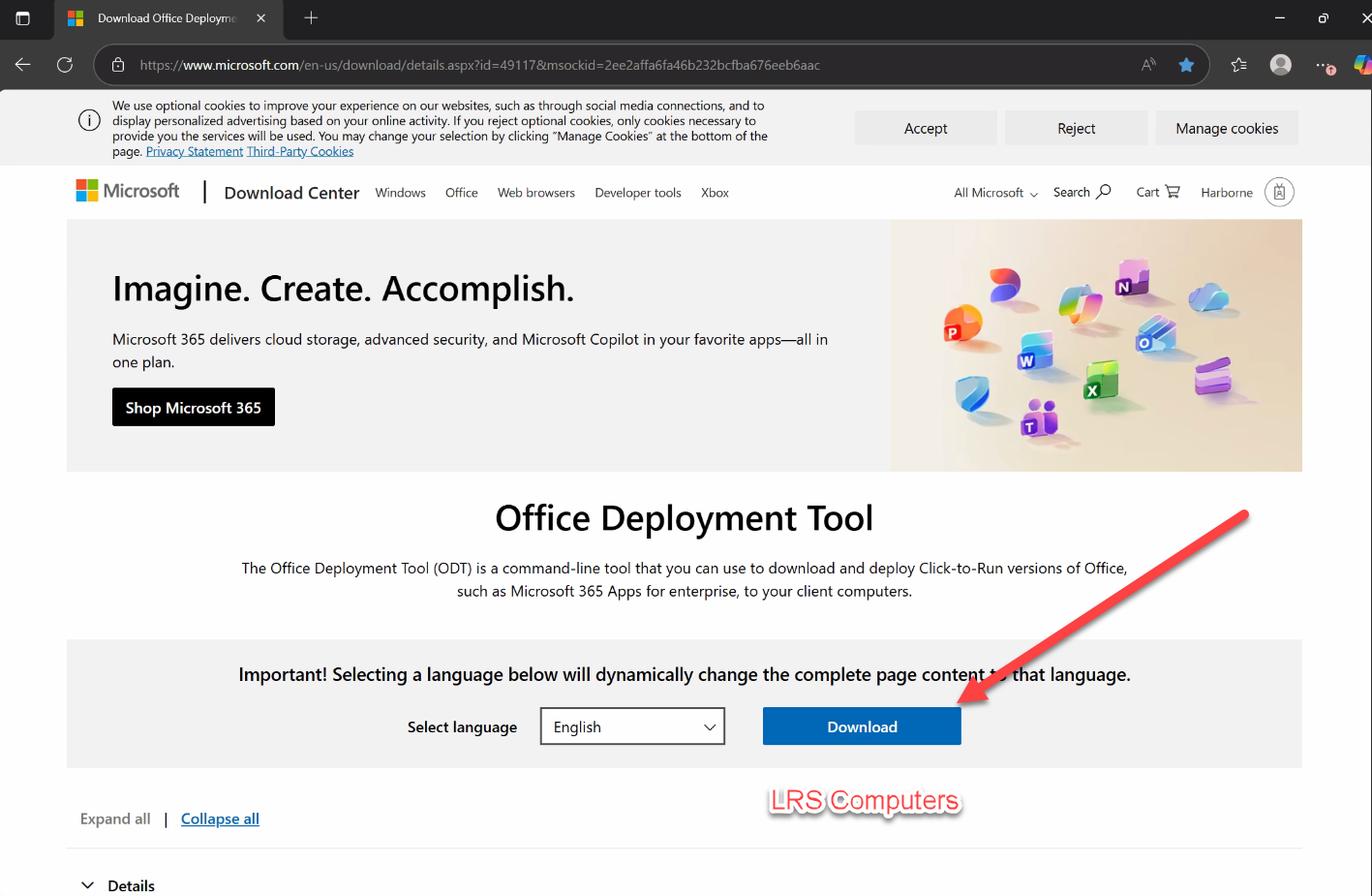The height and width of the screenshot is (896, 1372).
Task: Refresh the current page
Action: 65,65
